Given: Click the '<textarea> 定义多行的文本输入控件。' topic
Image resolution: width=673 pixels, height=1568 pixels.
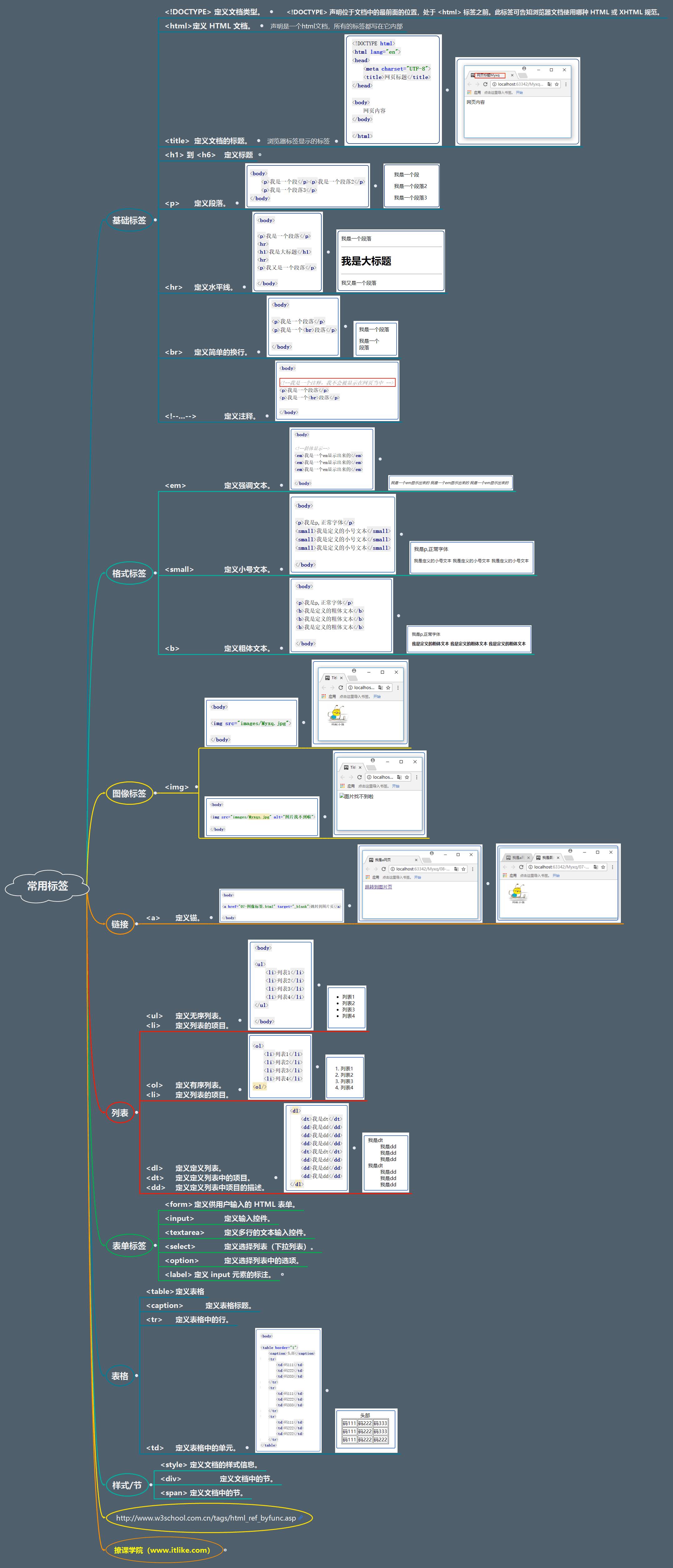Looking at the screenshot, I should click(x=236, y=1233).
